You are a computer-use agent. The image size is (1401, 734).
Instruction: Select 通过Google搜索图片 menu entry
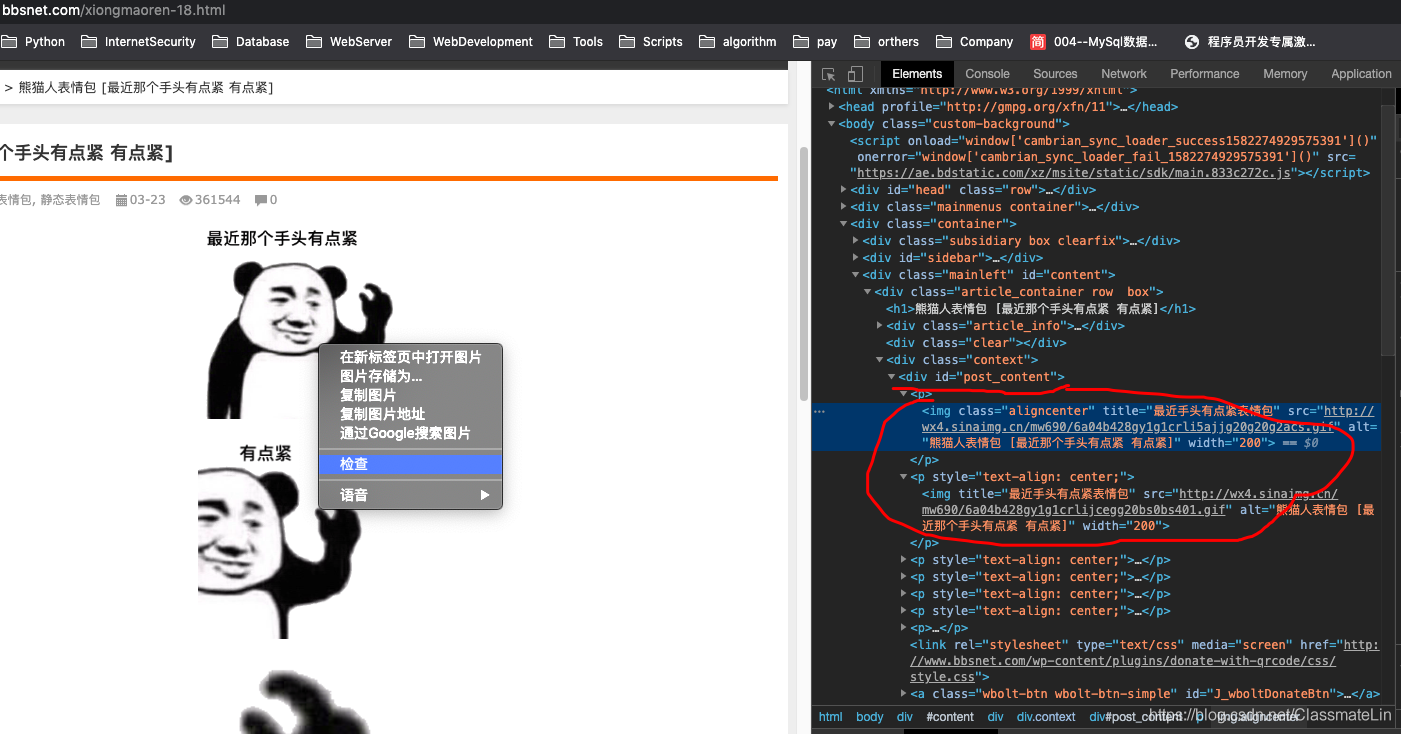tap(410, 433)
